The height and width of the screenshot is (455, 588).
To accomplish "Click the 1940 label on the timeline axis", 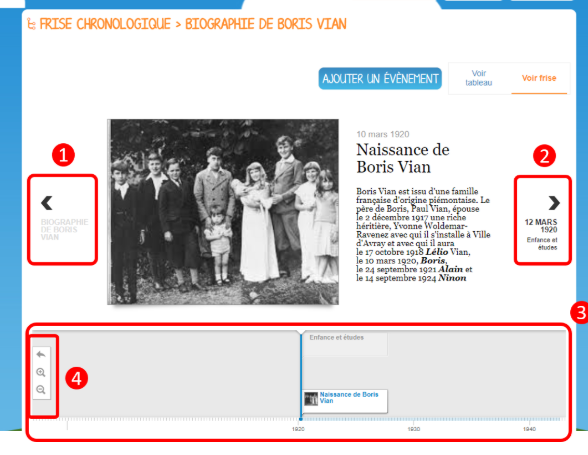I will coord(529,429).
